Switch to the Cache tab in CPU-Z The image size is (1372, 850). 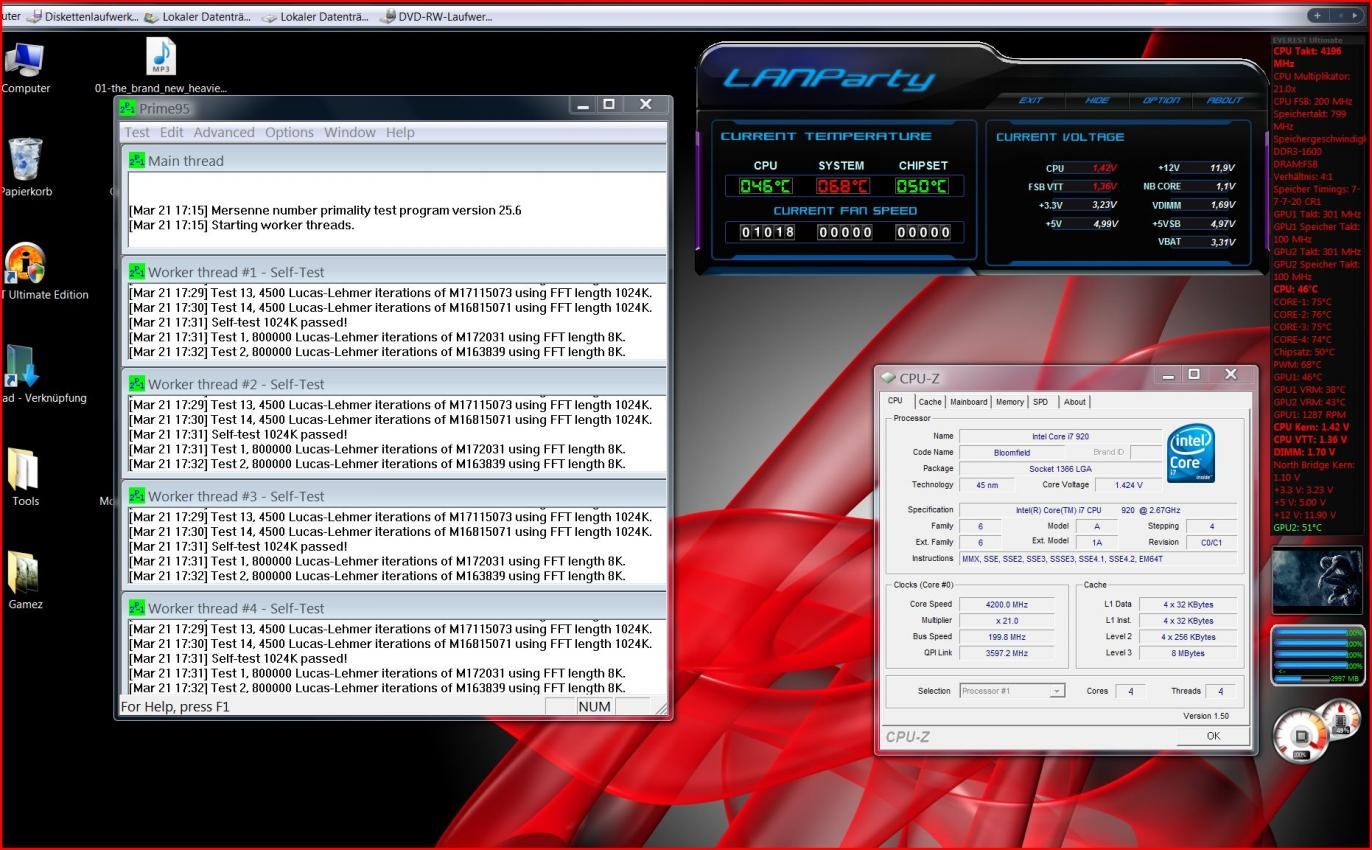pos(930,402)
